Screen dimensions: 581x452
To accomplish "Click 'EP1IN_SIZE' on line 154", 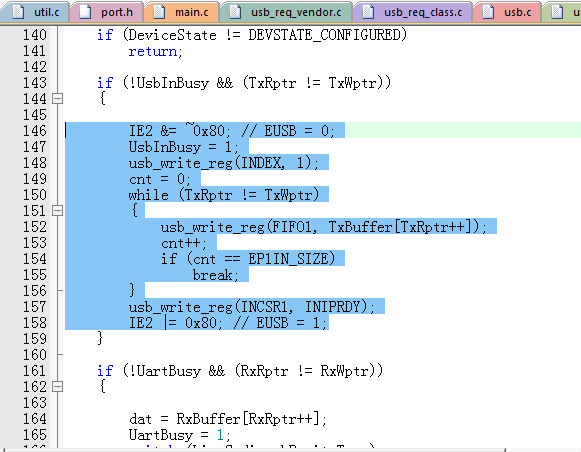I will point(288,259).
